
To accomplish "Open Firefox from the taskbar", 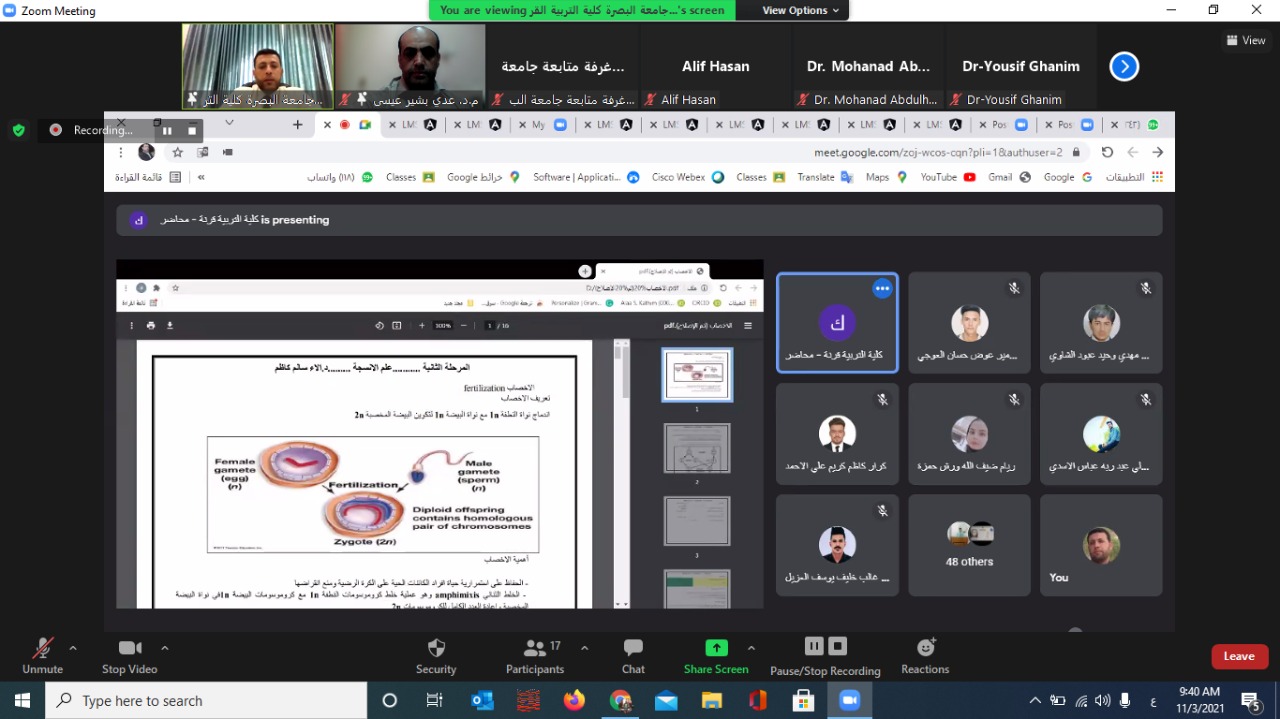I will pos(574,700).
